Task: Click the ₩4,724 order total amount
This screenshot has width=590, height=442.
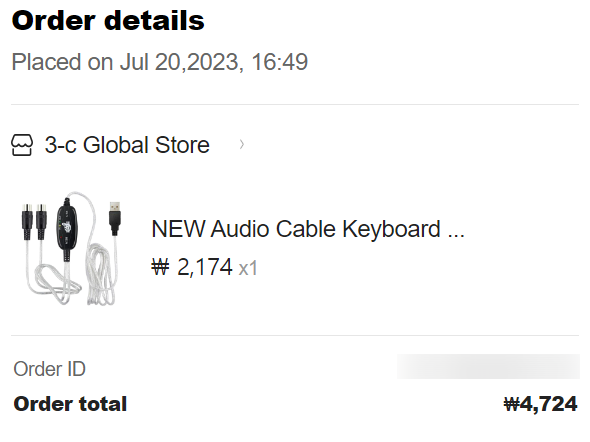Action: click(x=540, y=404)
